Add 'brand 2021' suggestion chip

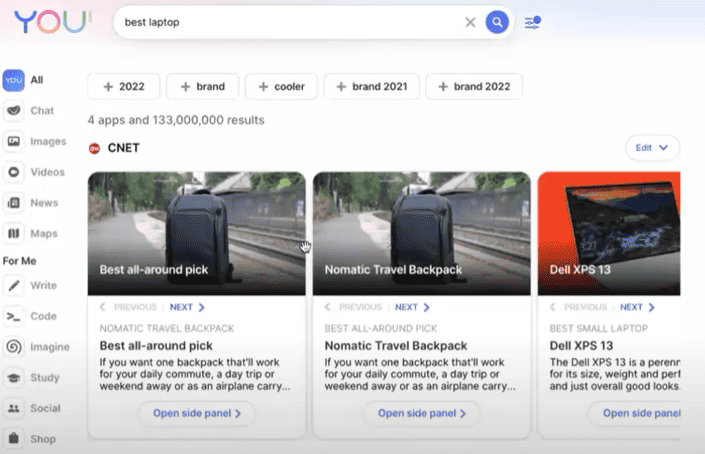point(372,86)
